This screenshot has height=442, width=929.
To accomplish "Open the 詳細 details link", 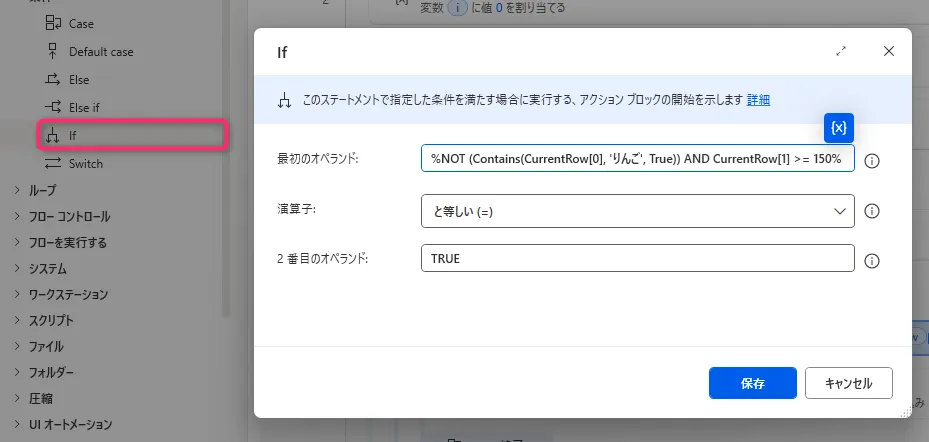I will click(758, 100).
